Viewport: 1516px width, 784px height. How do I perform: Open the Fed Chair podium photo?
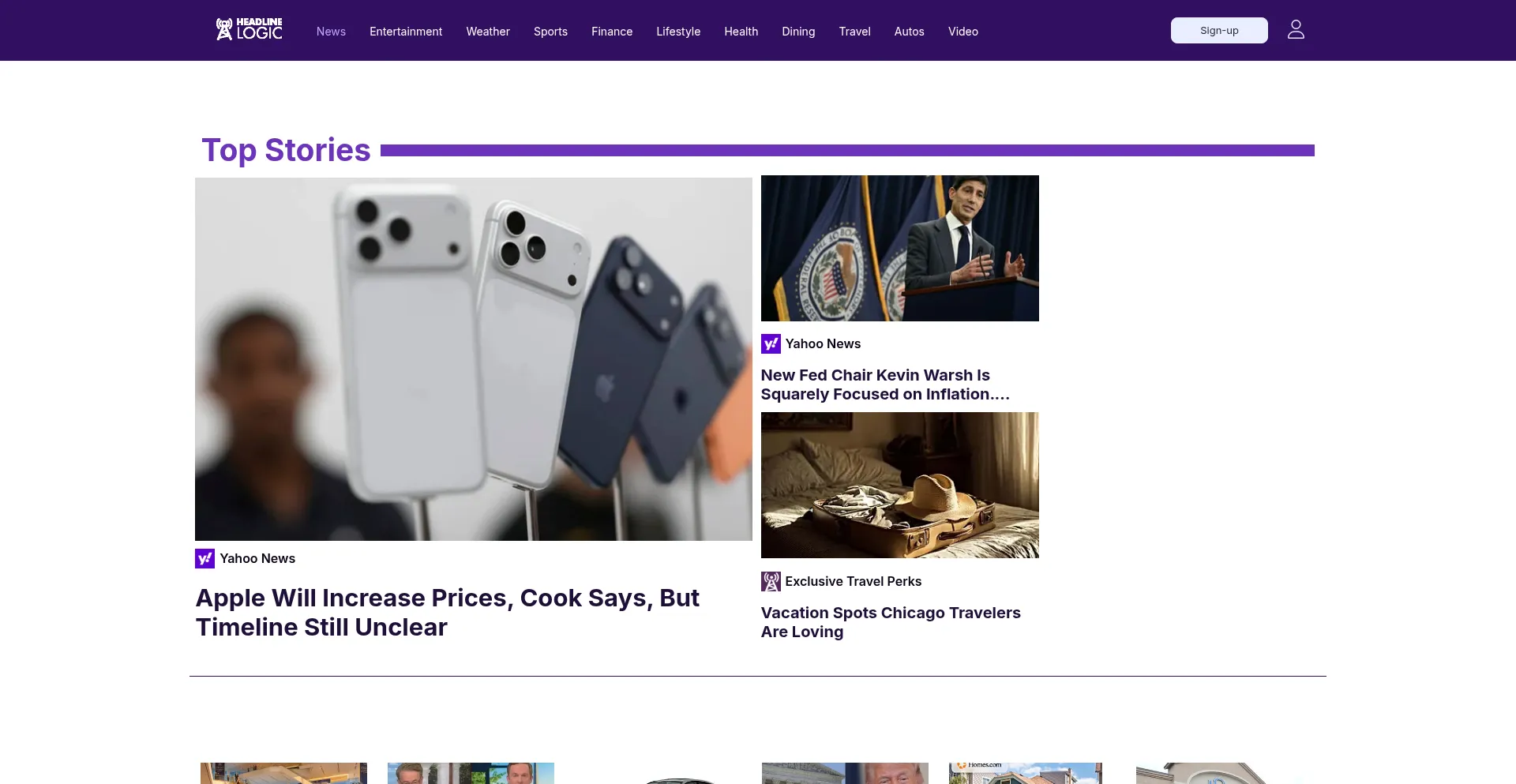click(900, 248)
